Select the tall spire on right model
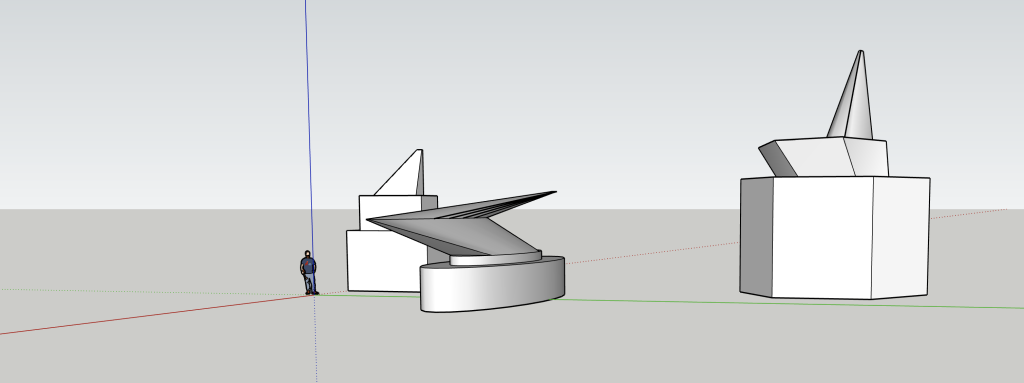 coord(852,98)
